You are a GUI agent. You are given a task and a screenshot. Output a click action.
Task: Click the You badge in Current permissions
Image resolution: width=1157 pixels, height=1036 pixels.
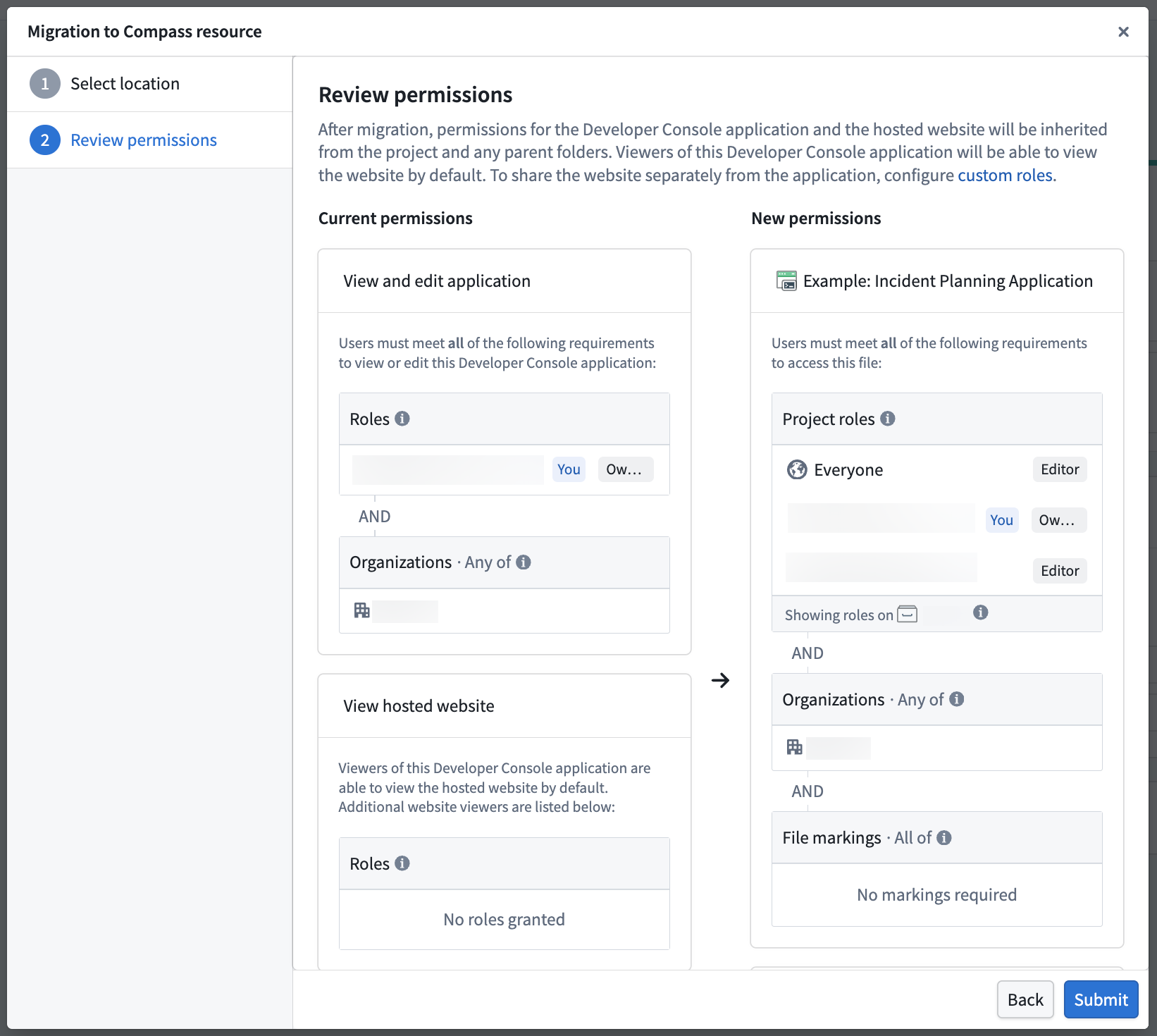[x=569, y=469]
